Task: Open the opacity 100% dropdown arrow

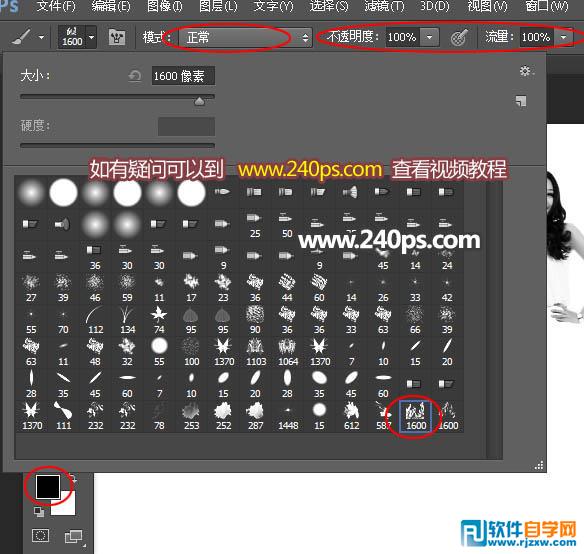Action: [429, 37]
